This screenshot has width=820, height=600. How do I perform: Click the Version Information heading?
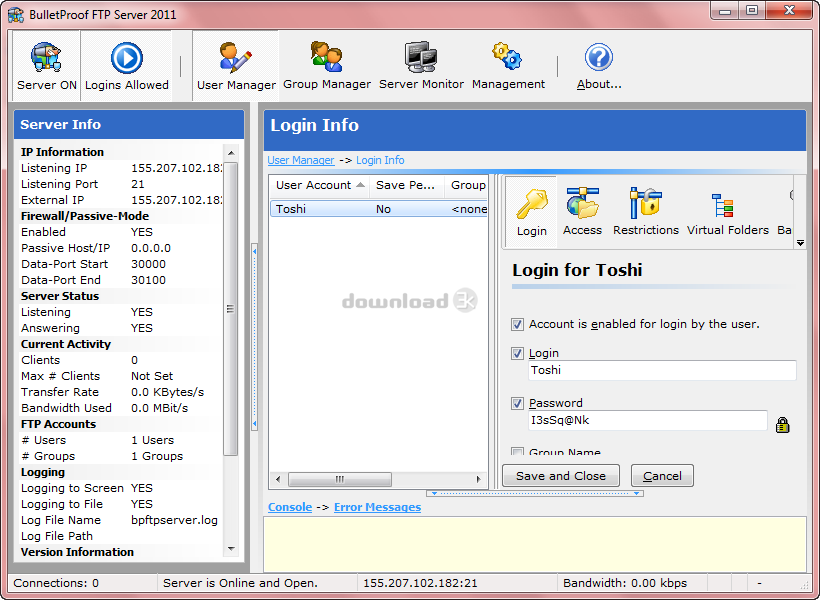click(x=77, y=552)
